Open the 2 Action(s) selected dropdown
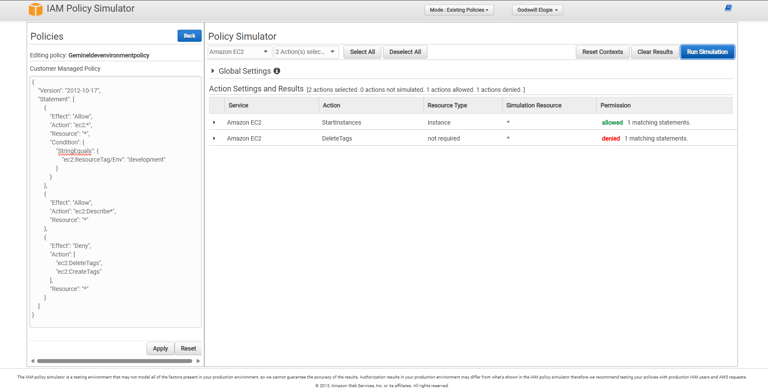The image size is (768, 388). pyautogui.click(x=306, y=52)
